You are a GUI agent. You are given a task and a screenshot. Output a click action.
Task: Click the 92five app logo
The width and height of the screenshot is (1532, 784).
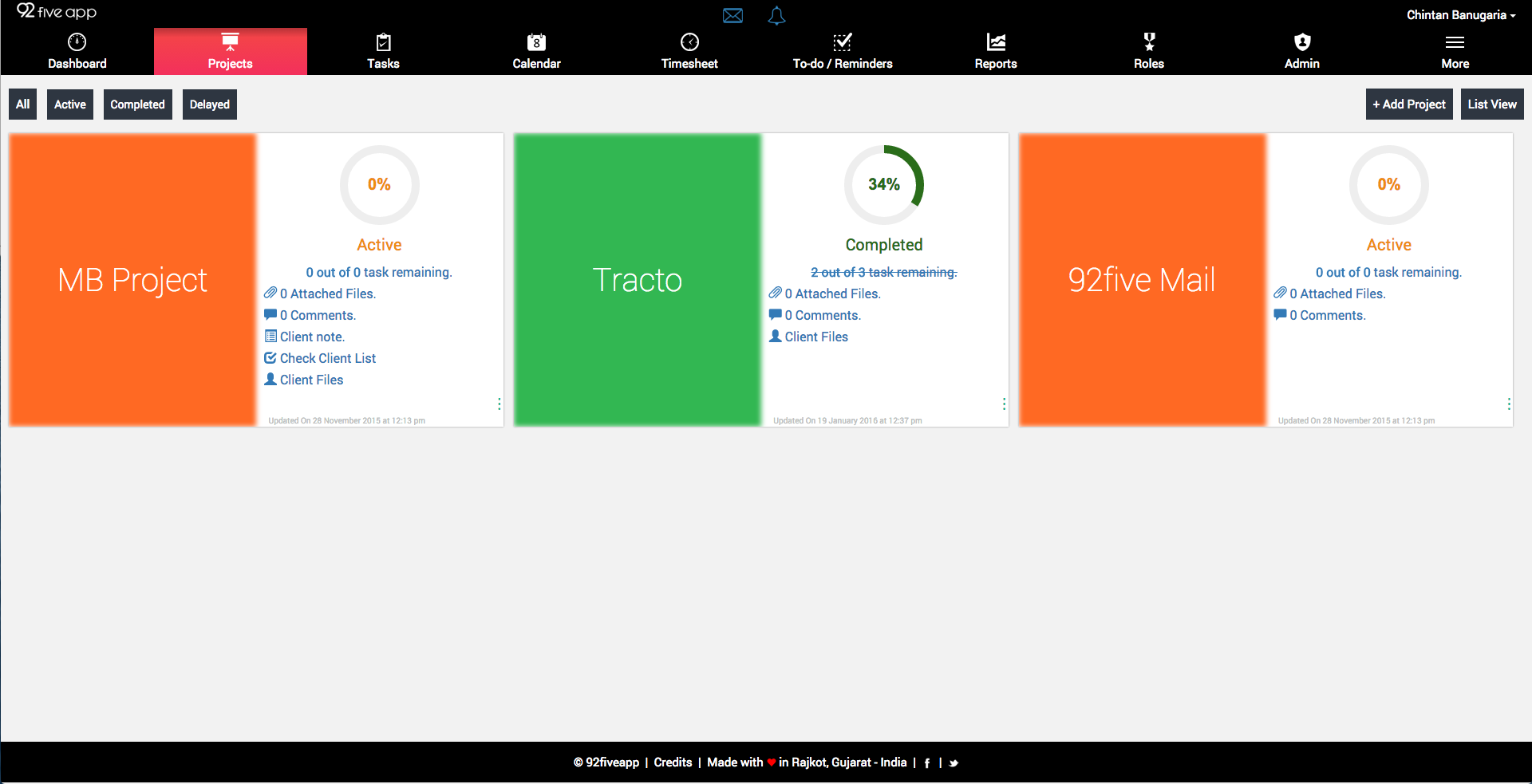57,12
